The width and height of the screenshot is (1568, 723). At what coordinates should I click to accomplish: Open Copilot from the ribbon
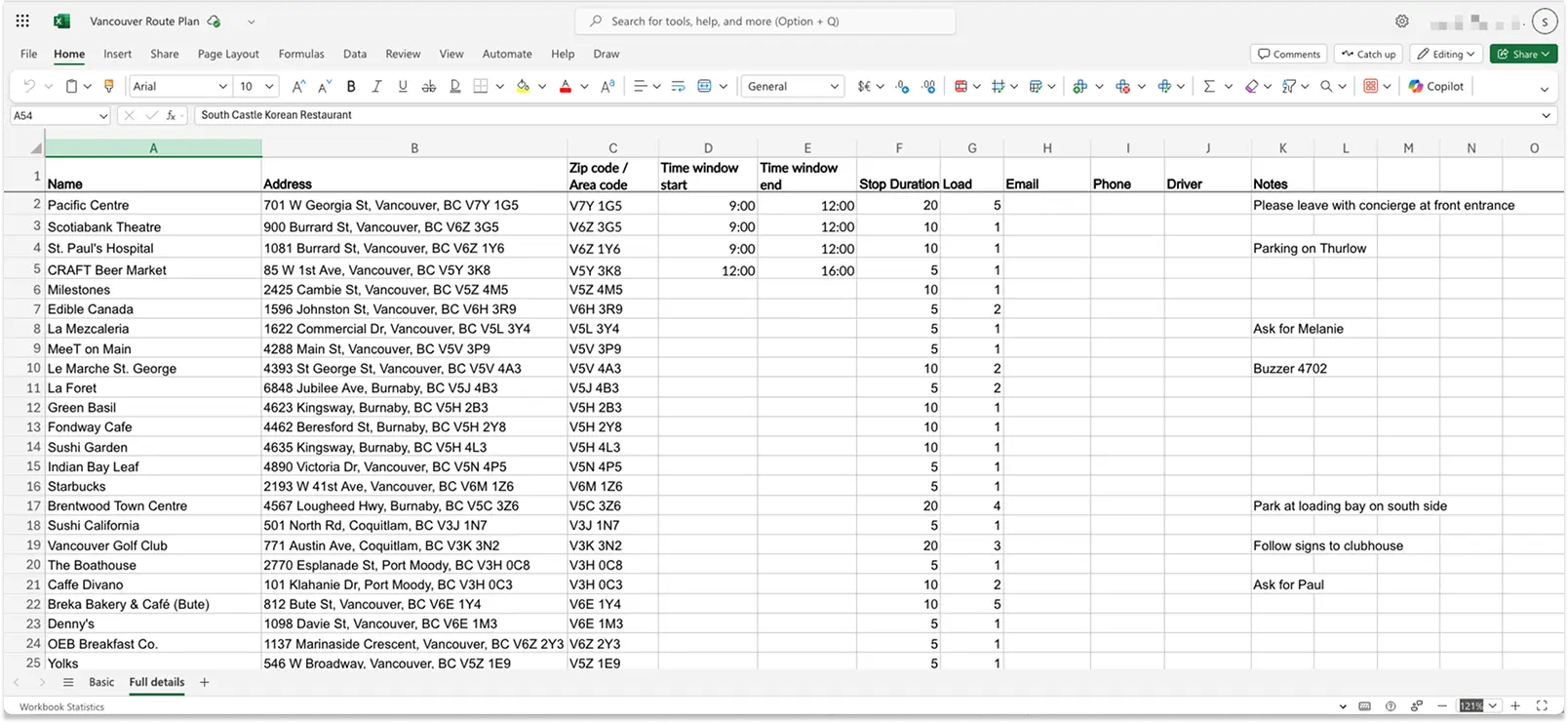click(x=1436, y=86)
